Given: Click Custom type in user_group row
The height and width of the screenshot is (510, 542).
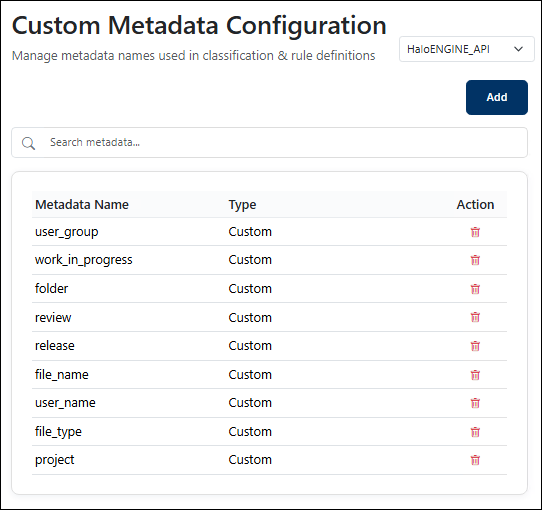Looking at the screenshot, I should click(x=250, y=232).
